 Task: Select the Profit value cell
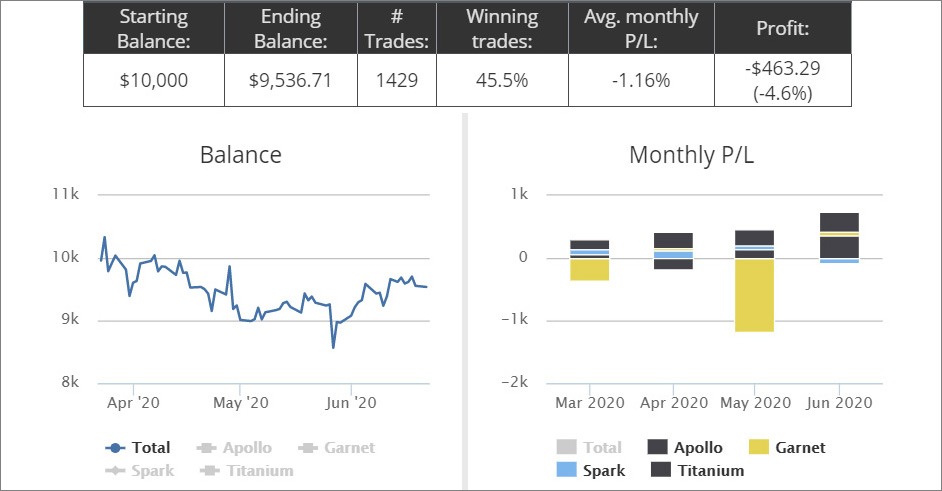coord(783,81)
